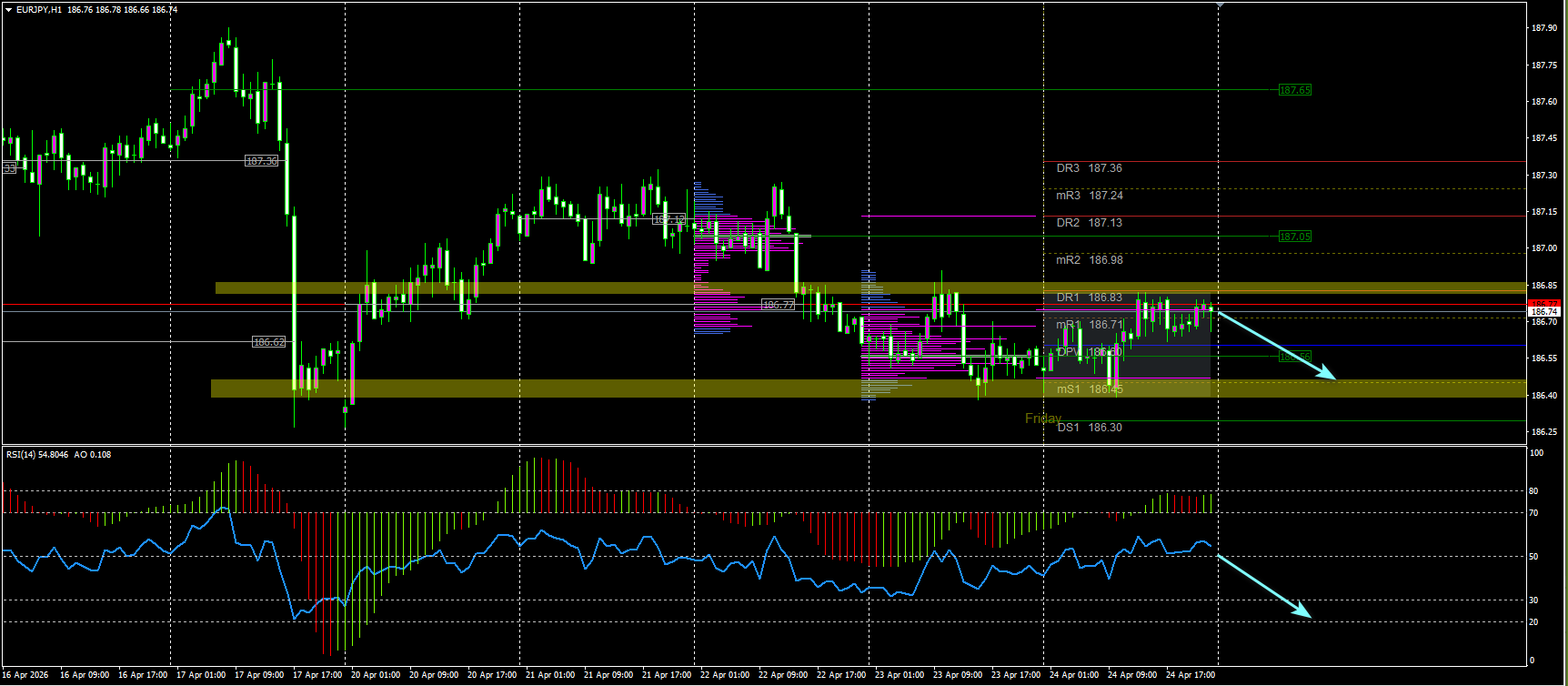The image size is (1568, 686).
Task: Click the 20 level on RSI scale
Action: [1533, 622]
